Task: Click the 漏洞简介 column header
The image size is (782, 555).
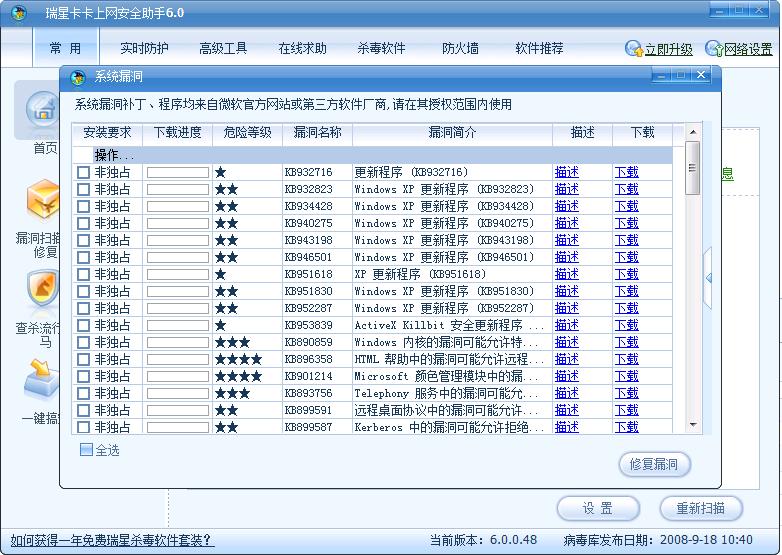Action: [x=452, y=133]
